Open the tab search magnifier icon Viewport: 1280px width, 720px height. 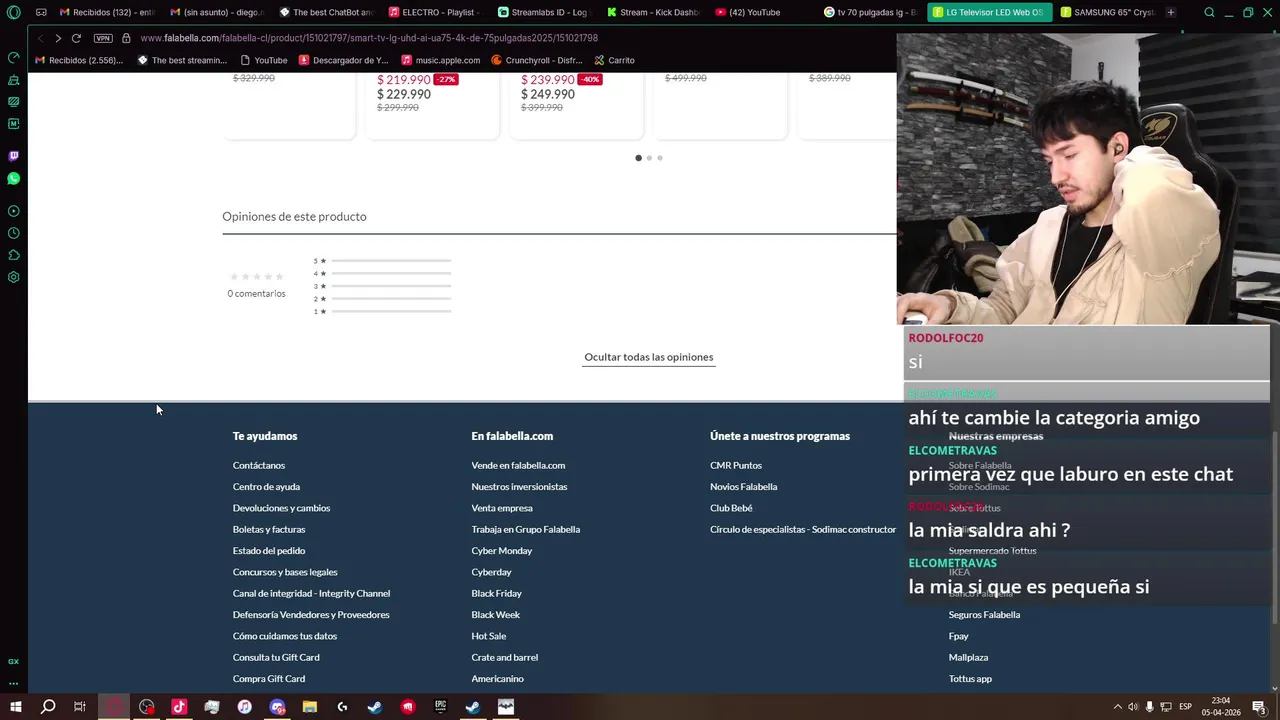point(1209,12)
